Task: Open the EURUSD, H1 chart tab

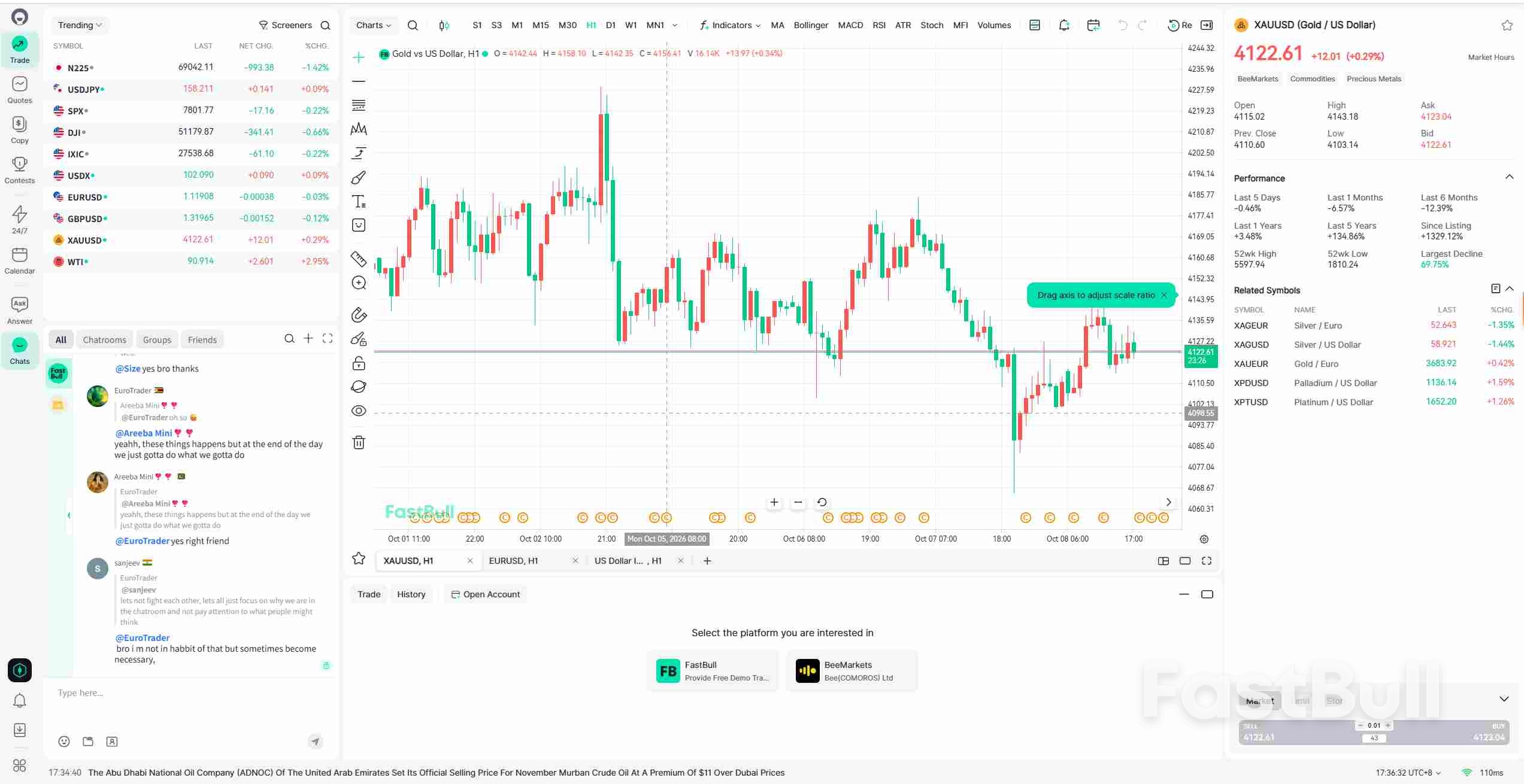Action: point(514,561)
